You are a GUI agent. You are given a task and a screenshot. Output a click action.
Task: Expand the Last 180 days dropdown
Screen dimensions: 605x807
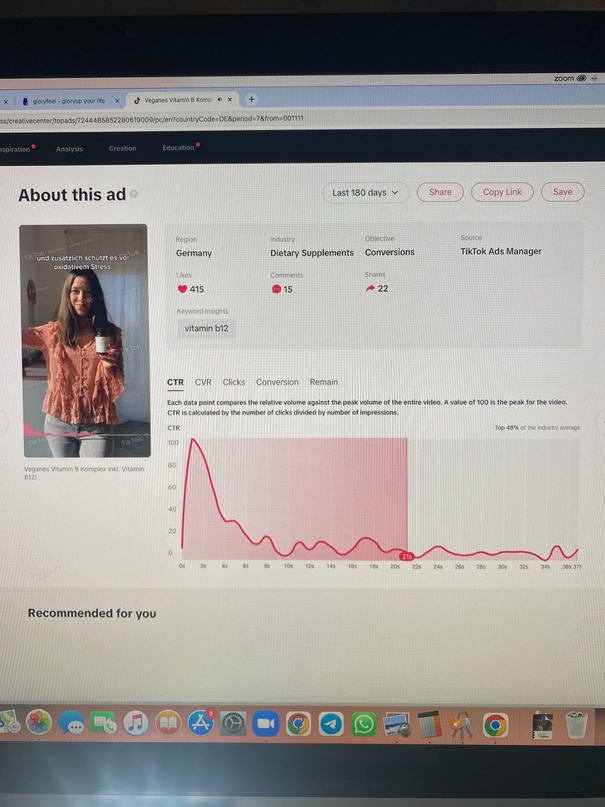365,192
